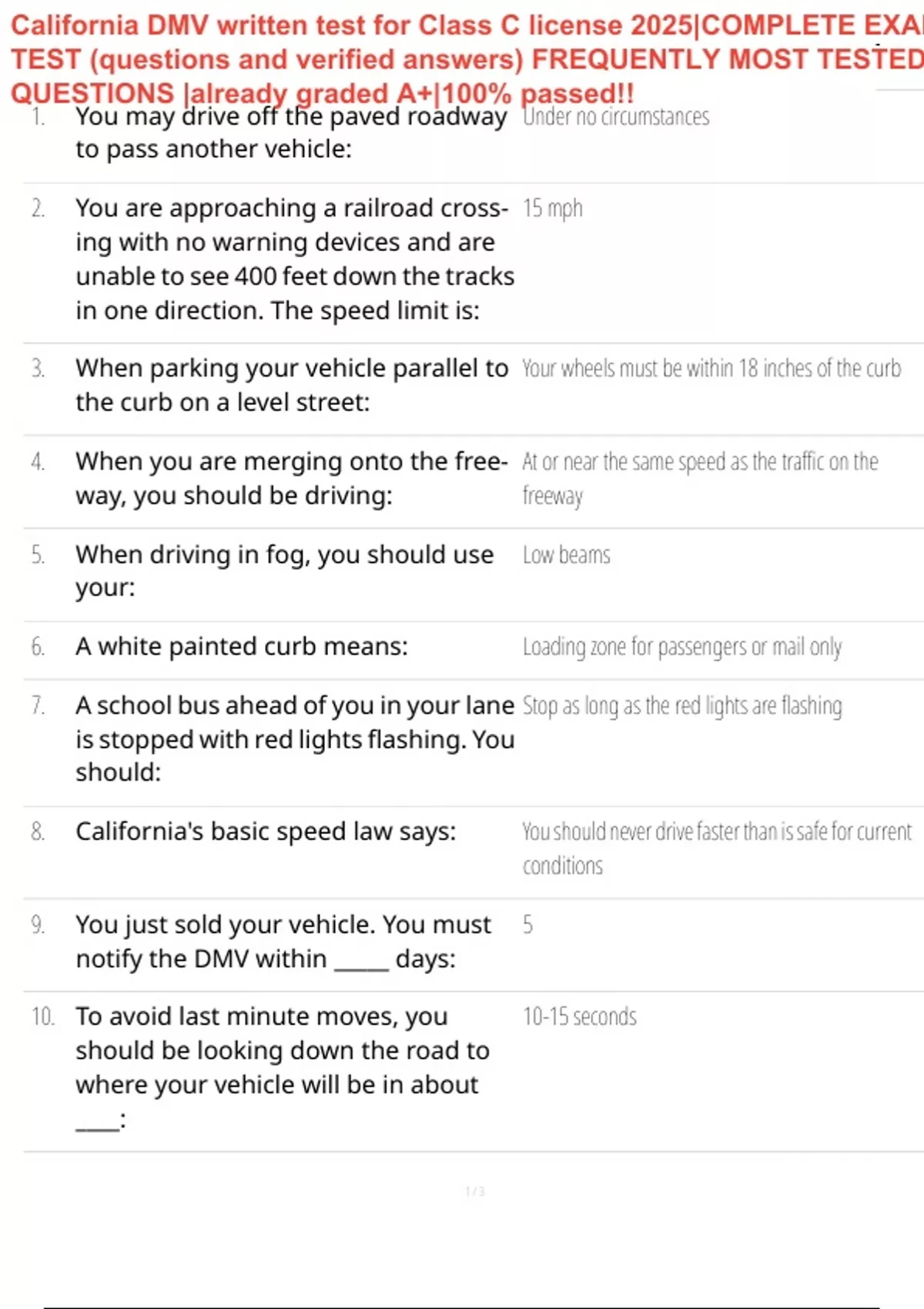Viewport: 924px width, 1309px height.
Task: Select the 'Low beams' answer
Action: coord(566,555)
